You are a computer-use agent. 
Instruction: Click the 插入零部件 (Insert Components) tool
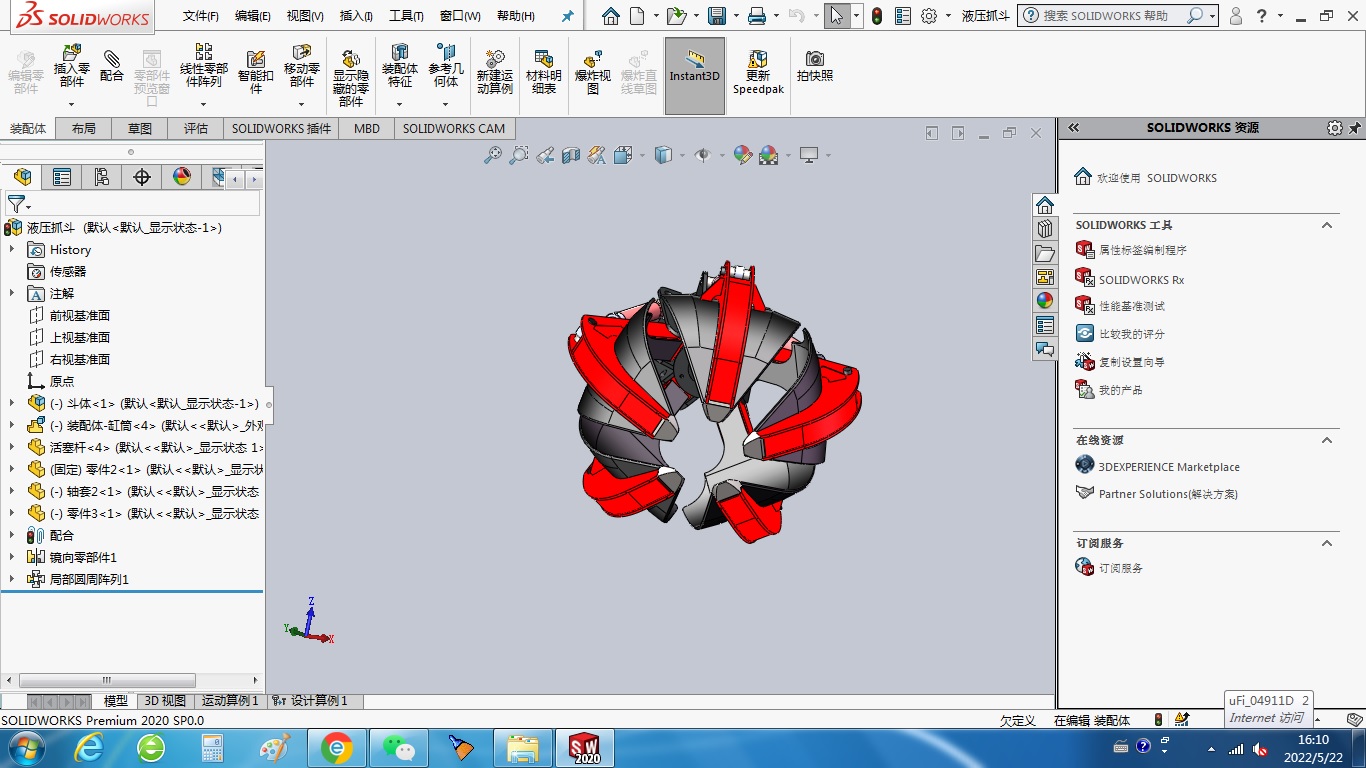[71, 67]
